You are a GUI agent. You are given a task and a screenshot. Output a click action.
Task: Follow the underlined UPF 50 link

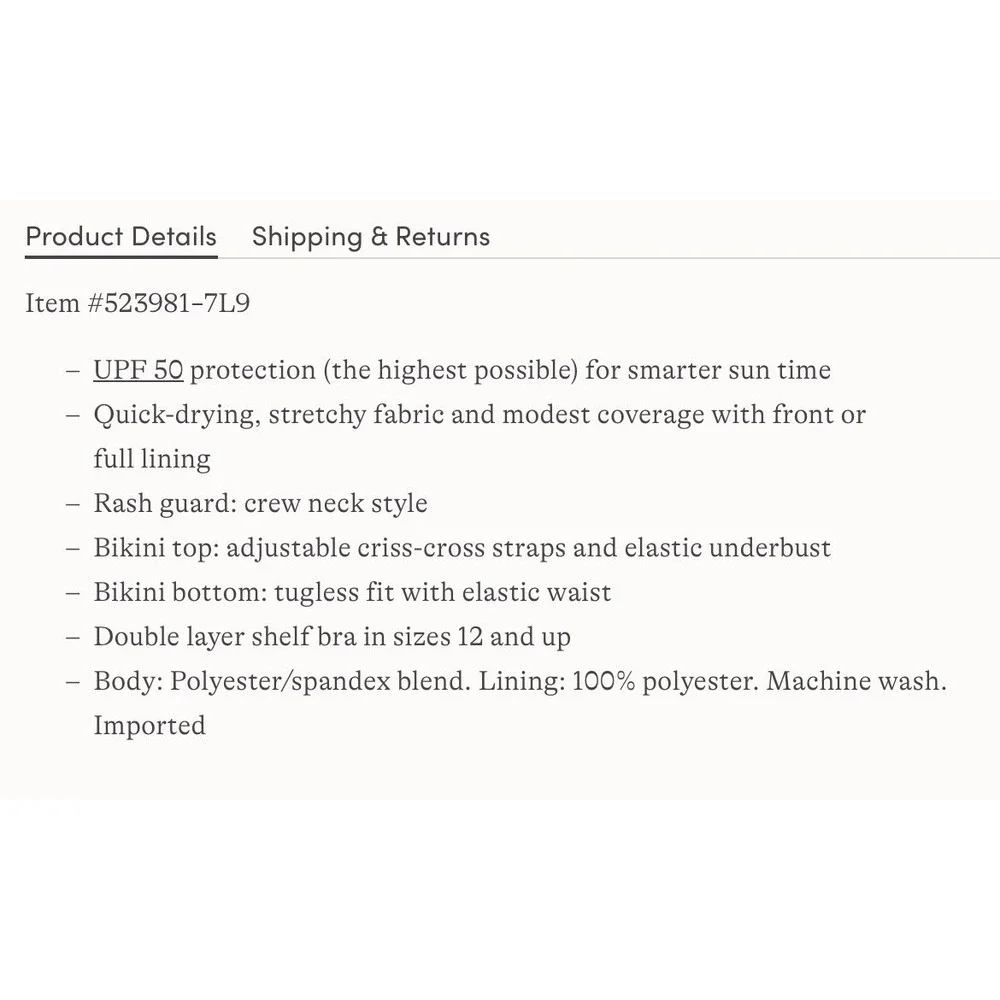tap(138, 370)
